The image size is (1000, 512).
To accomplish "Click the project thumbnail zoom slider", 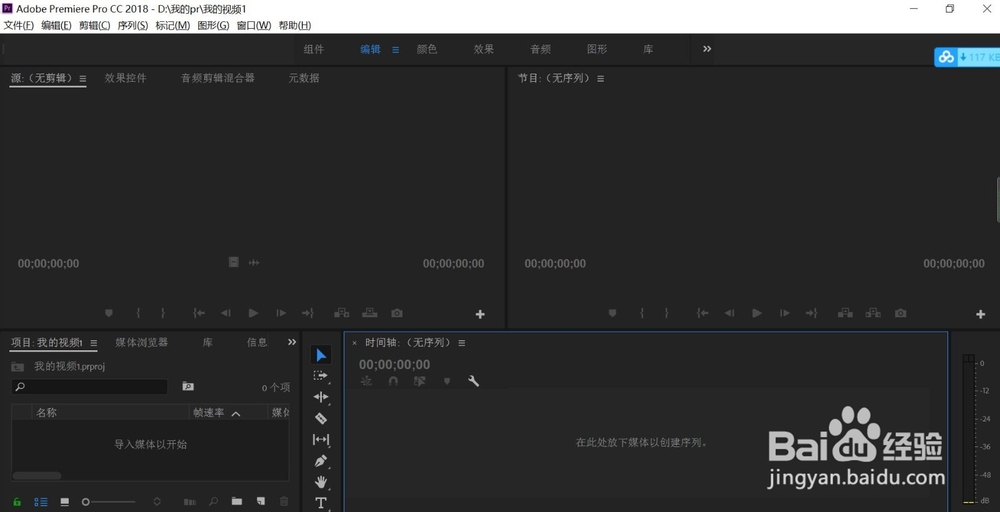I will pyautogui.click(x=109, y=502).
